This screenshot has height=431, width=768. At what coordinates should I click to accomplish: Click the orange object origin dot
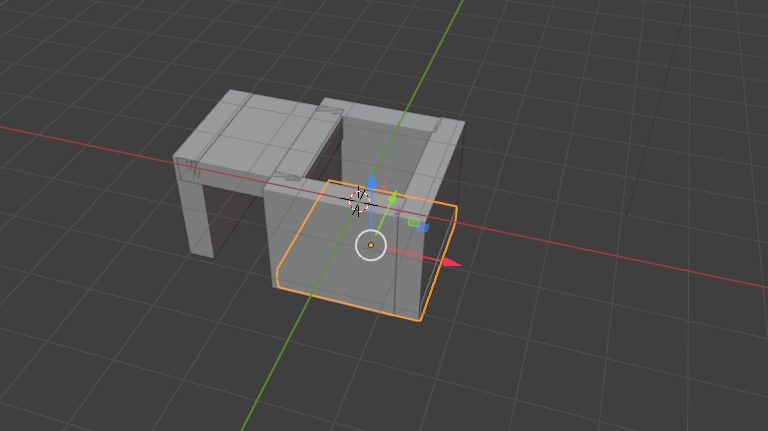[371, 245]
